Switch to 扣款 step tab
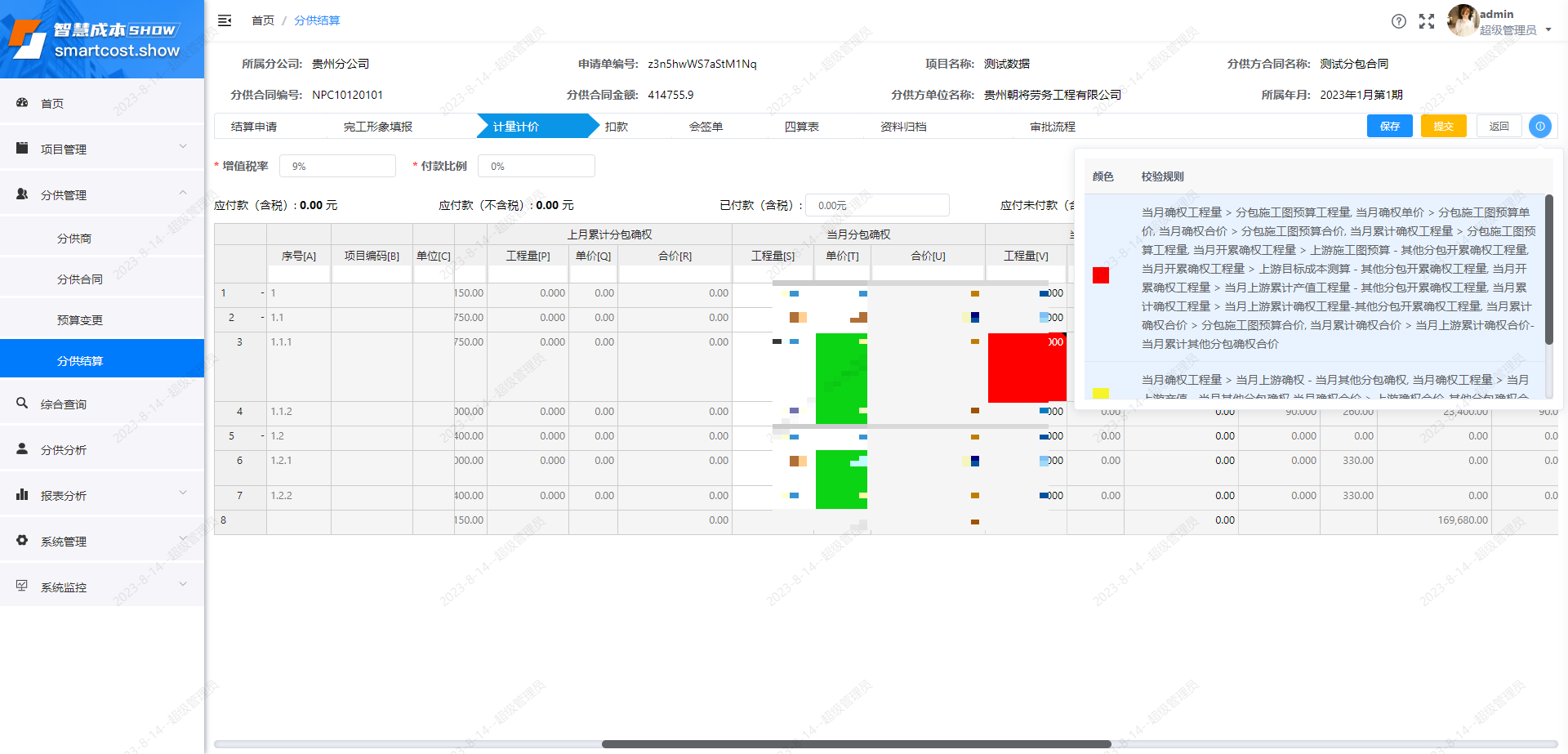1568x754 pixels. 617,127
